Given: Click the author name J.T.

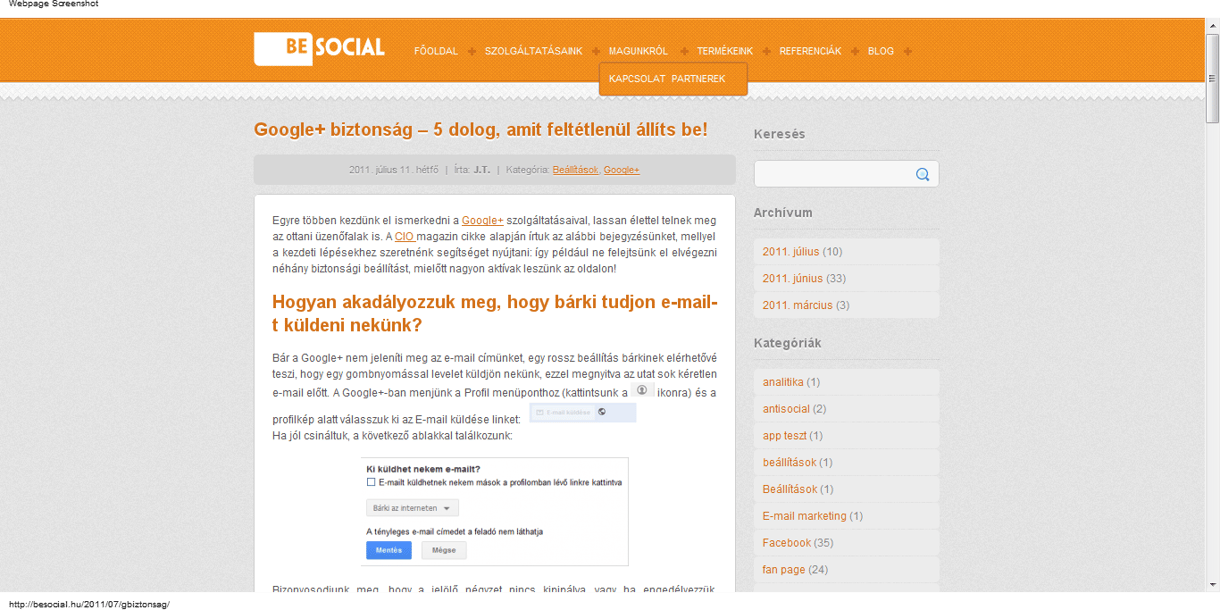Looking at the screenshot, I should 482,170.
